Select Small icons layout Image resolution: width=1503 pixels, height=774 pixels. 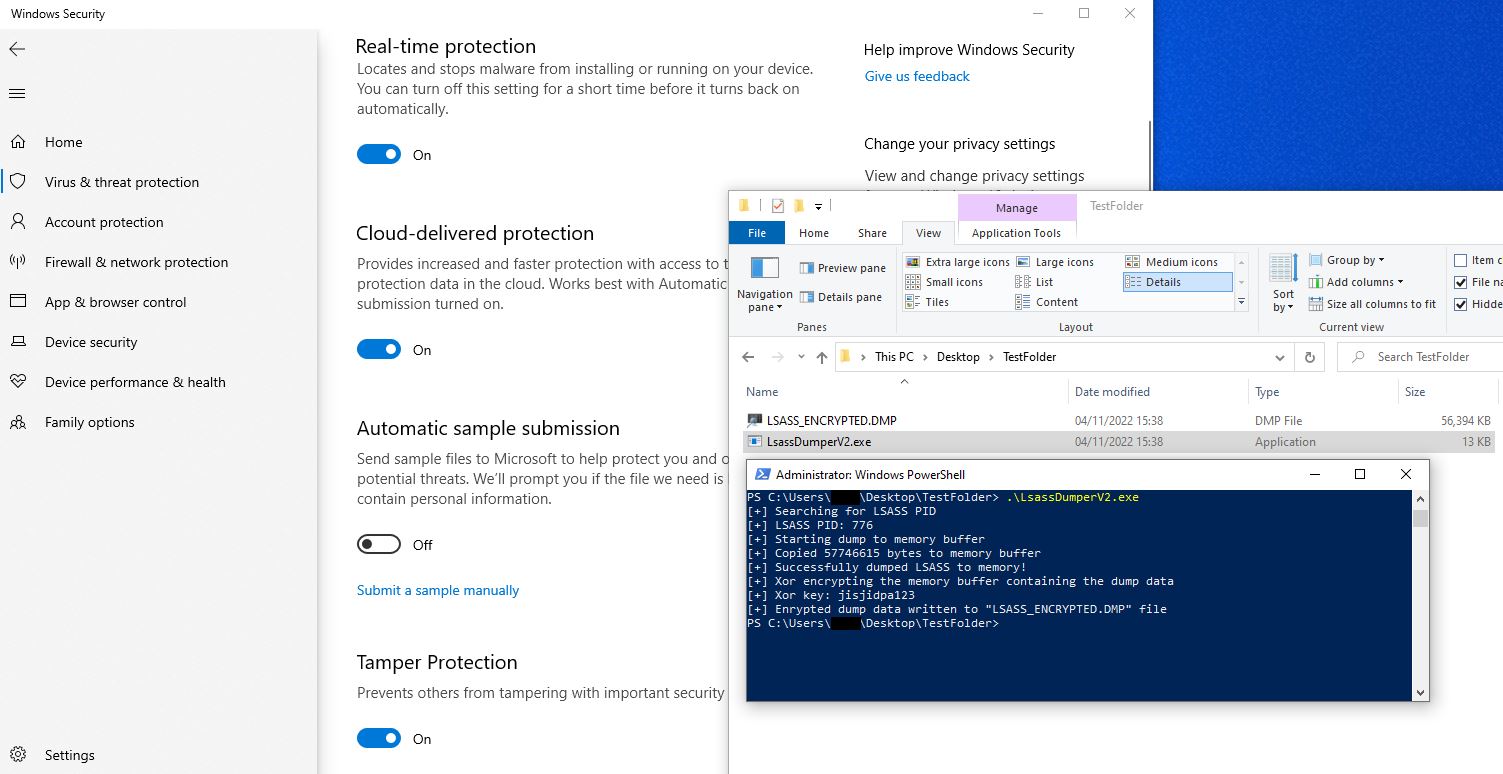coord(944,282)
